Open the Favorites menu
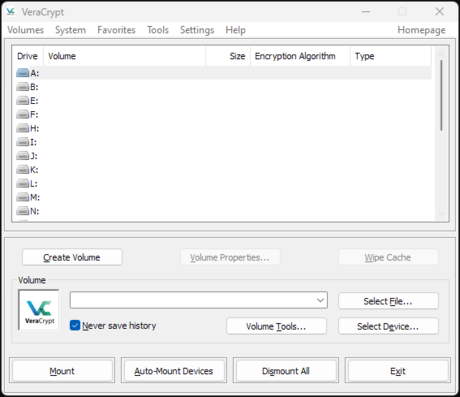This screenshot has height=397, width=460. coord(116,30)
